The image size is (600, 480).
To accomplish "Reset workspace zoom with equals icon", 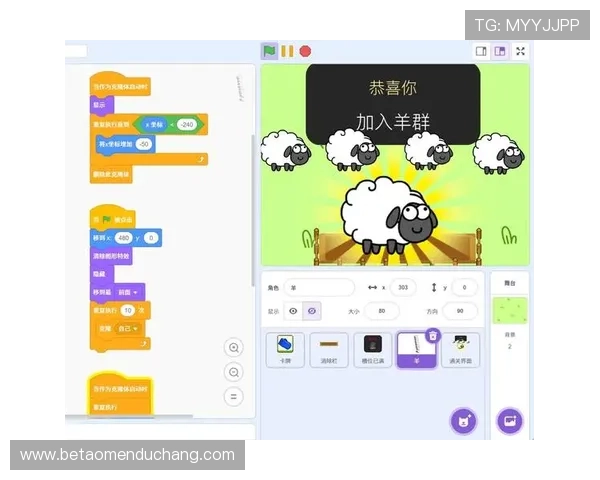I will (x=234, y=397).
